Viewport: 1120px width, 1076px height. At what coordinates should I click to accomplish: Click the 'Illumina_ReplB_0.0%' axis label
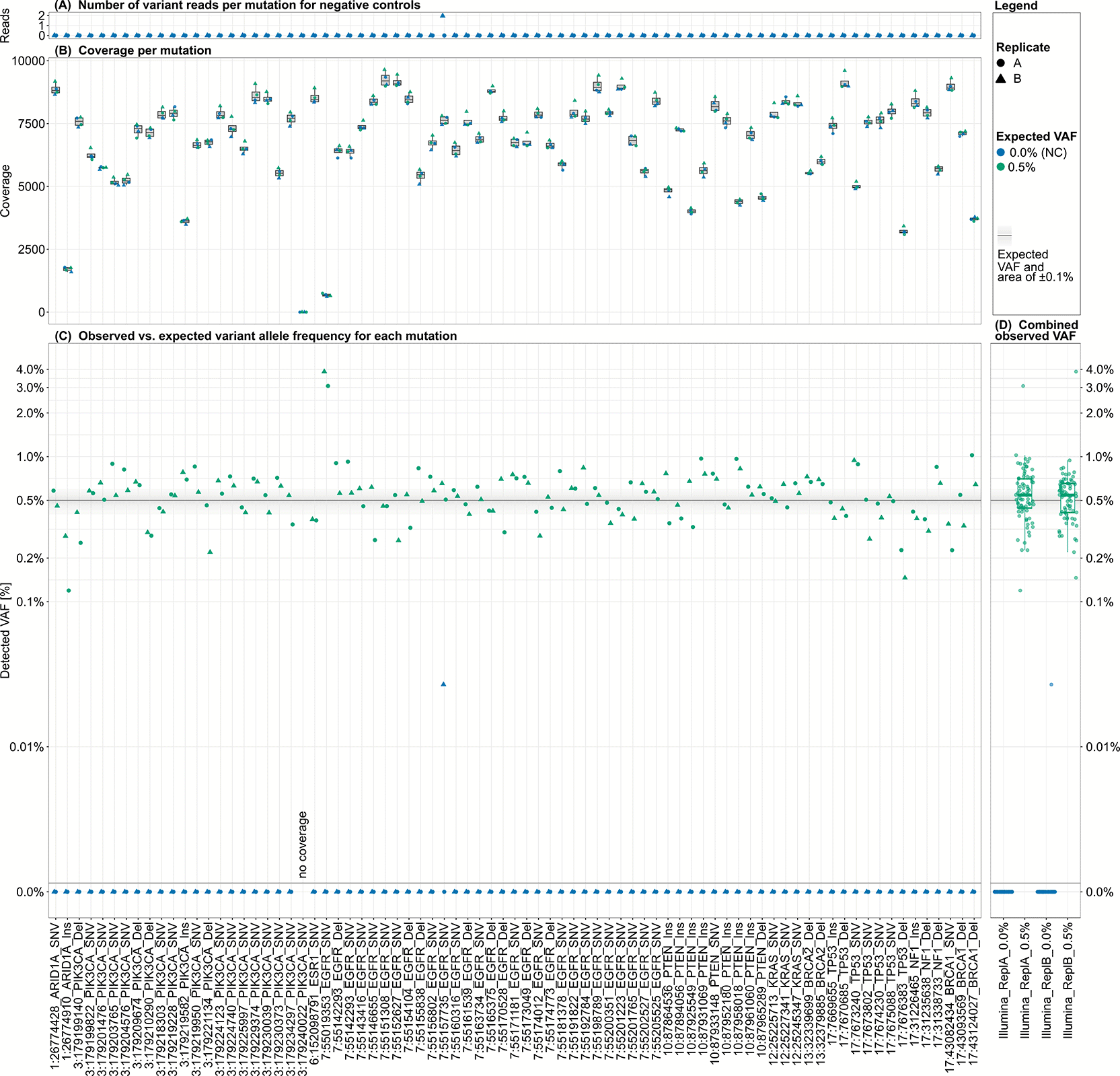click(1046, 980)
